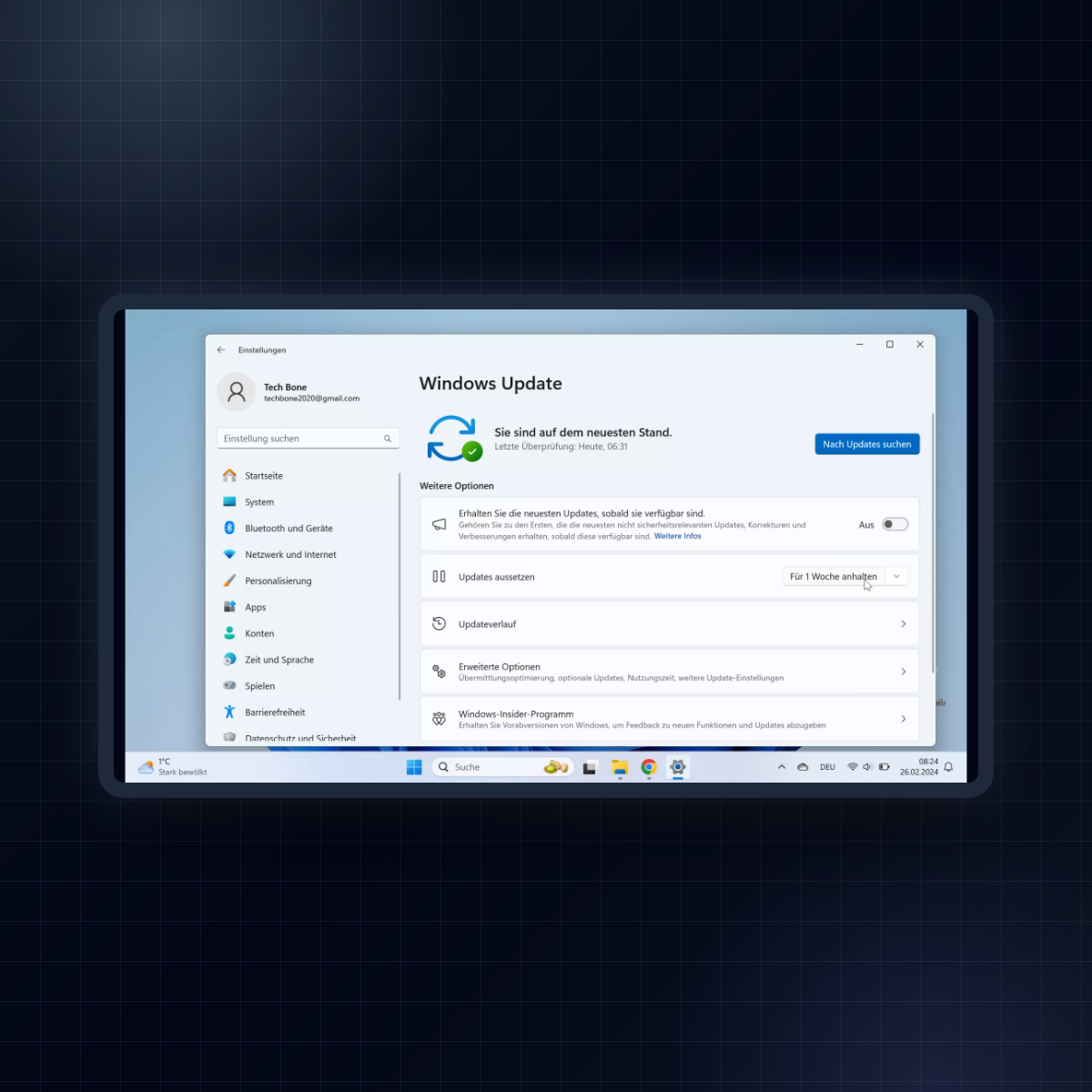The height and width of the screenshot is (1092, 1092).
Task: Open File Explorer from the taskbar
Action: (620, 767)
